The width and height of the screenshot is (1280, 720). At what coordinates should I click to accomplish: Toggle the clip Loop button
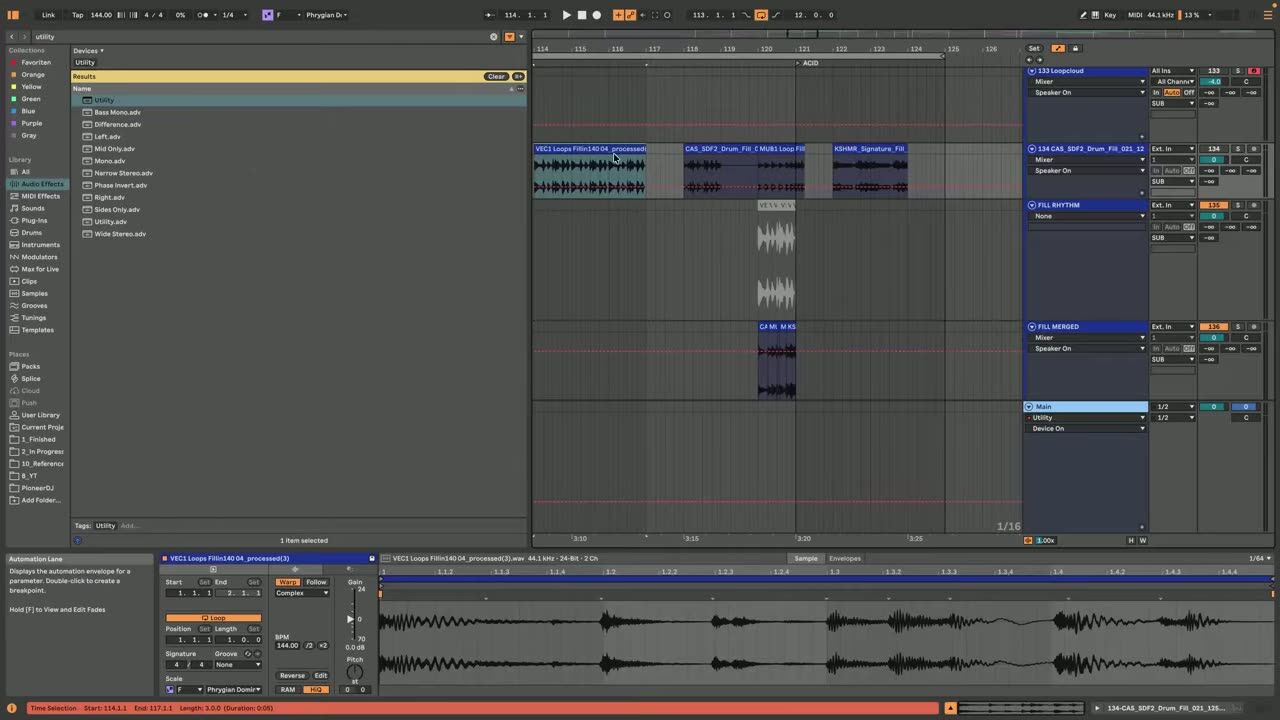tap(214, 618)
